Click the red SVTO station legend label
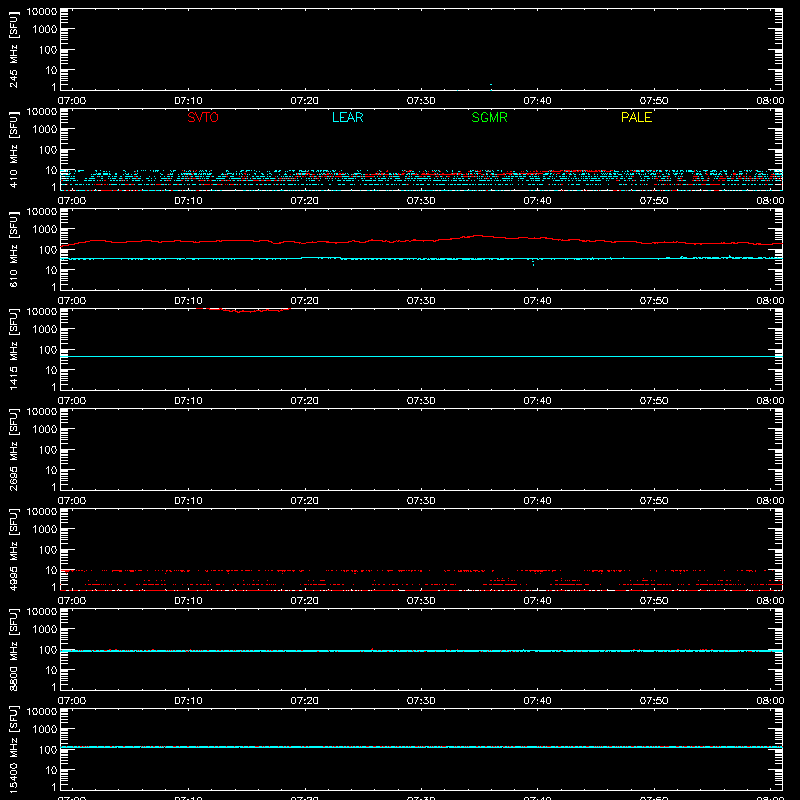This screenshot has width=800, height=800. (x=203, y=117)
